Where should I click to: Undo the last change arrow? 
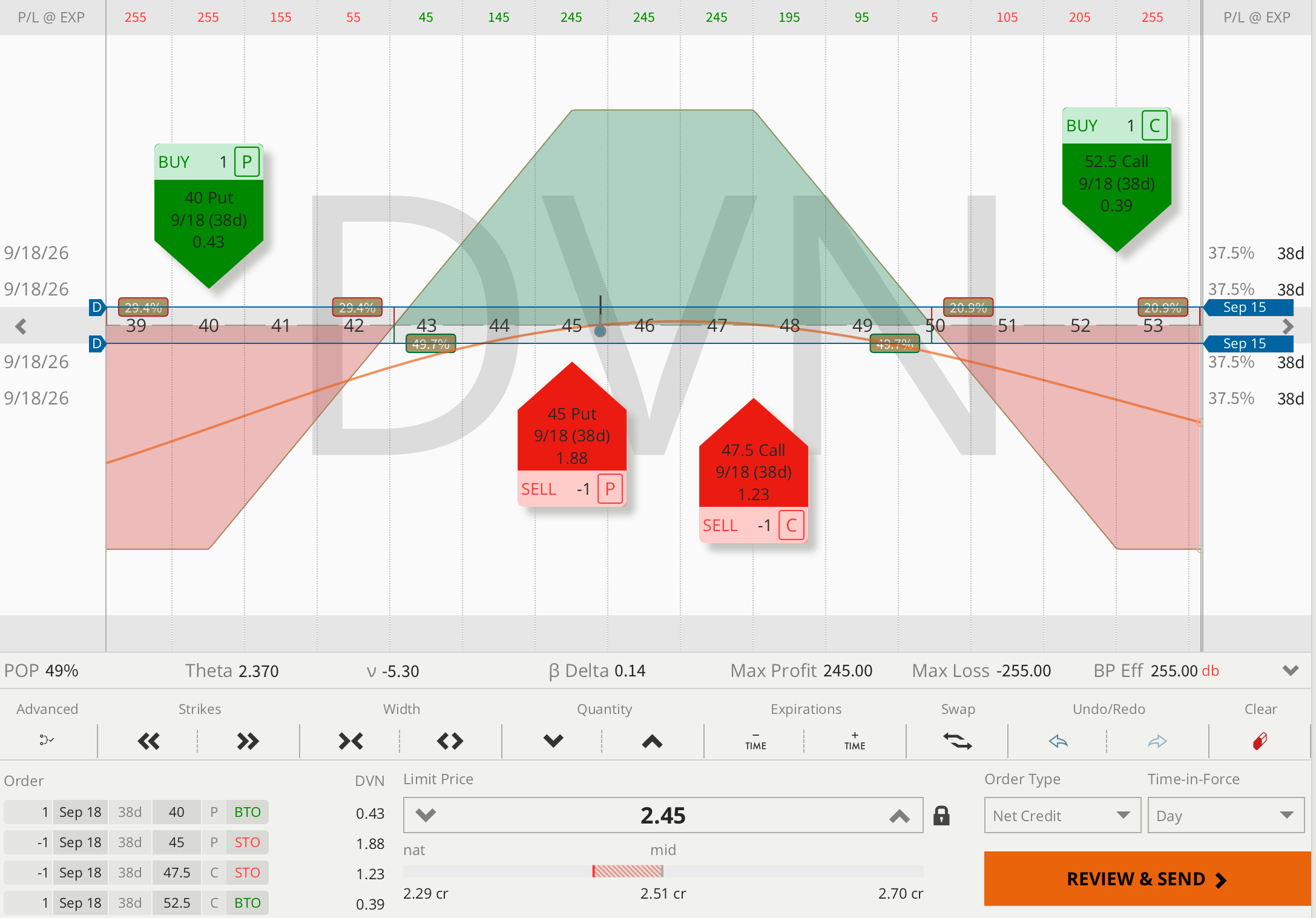1058,741
